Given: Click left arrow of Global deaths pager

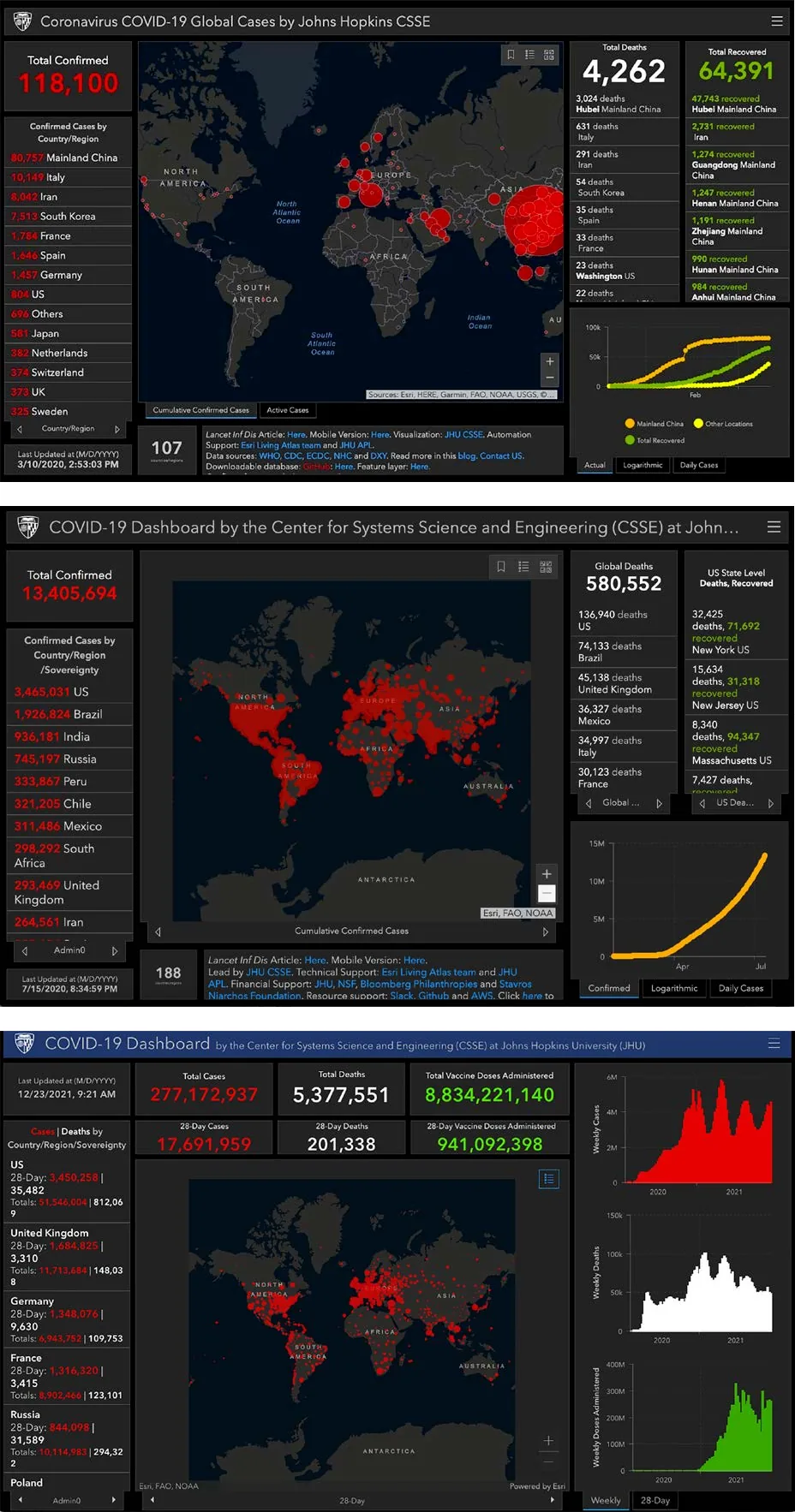Looking at the screenshot, I should pyautogui.click(x=588, y=803).
